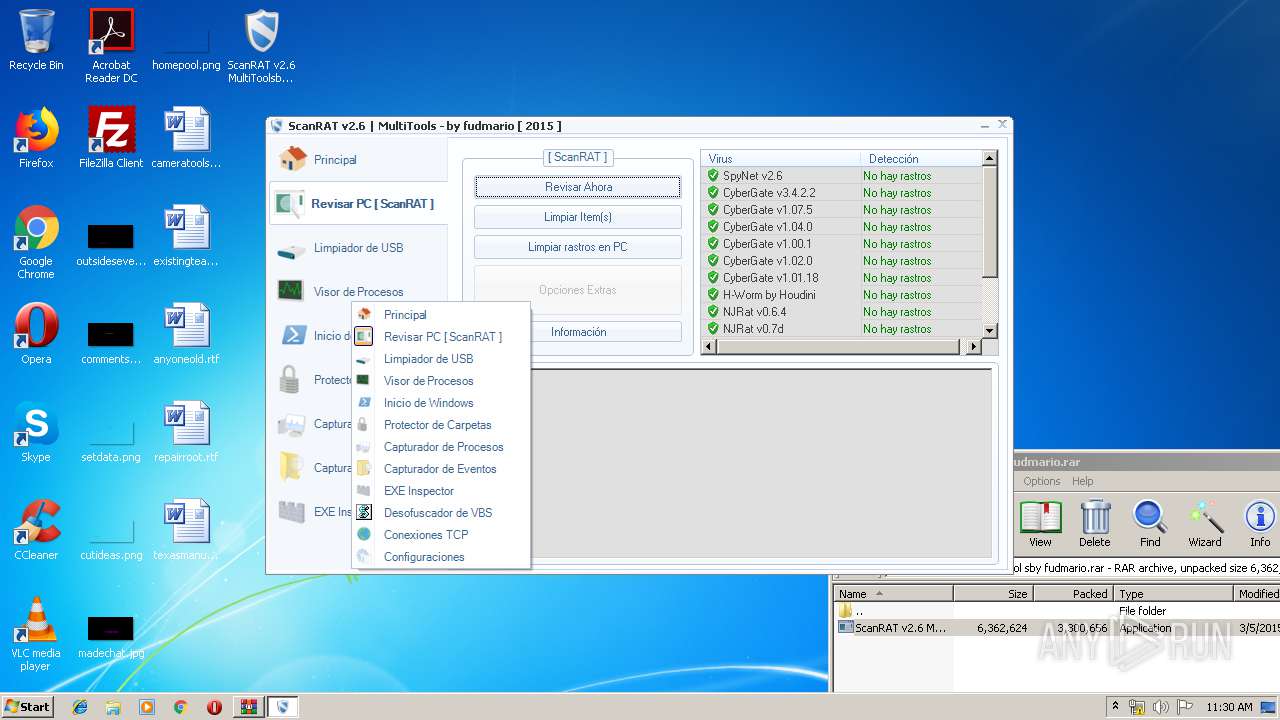Click the Opera desktop icon
This screenshot has height=720, width=1280.
click(36, 333)
